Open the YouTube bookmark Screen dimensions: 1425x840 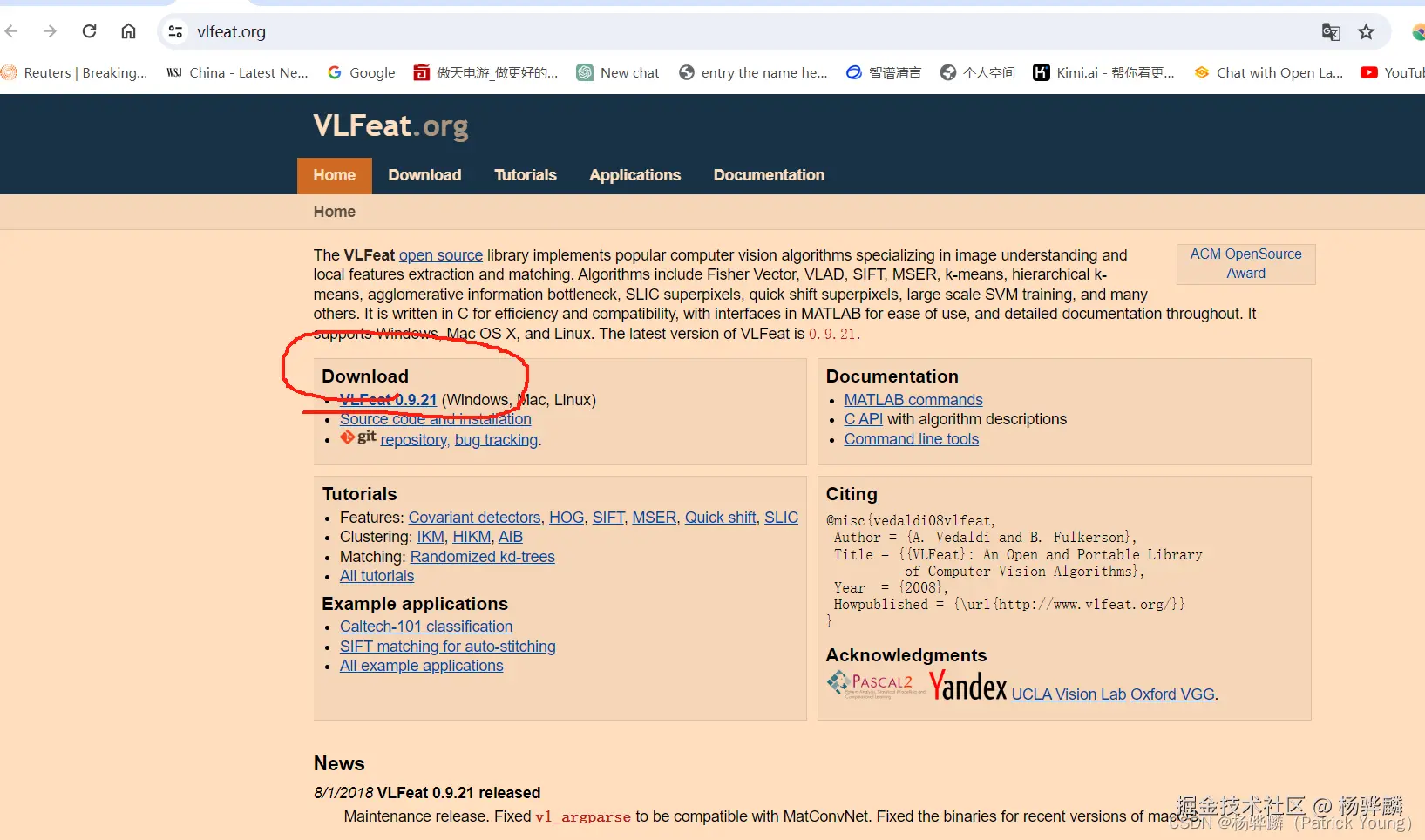[x=1393, y=73]
